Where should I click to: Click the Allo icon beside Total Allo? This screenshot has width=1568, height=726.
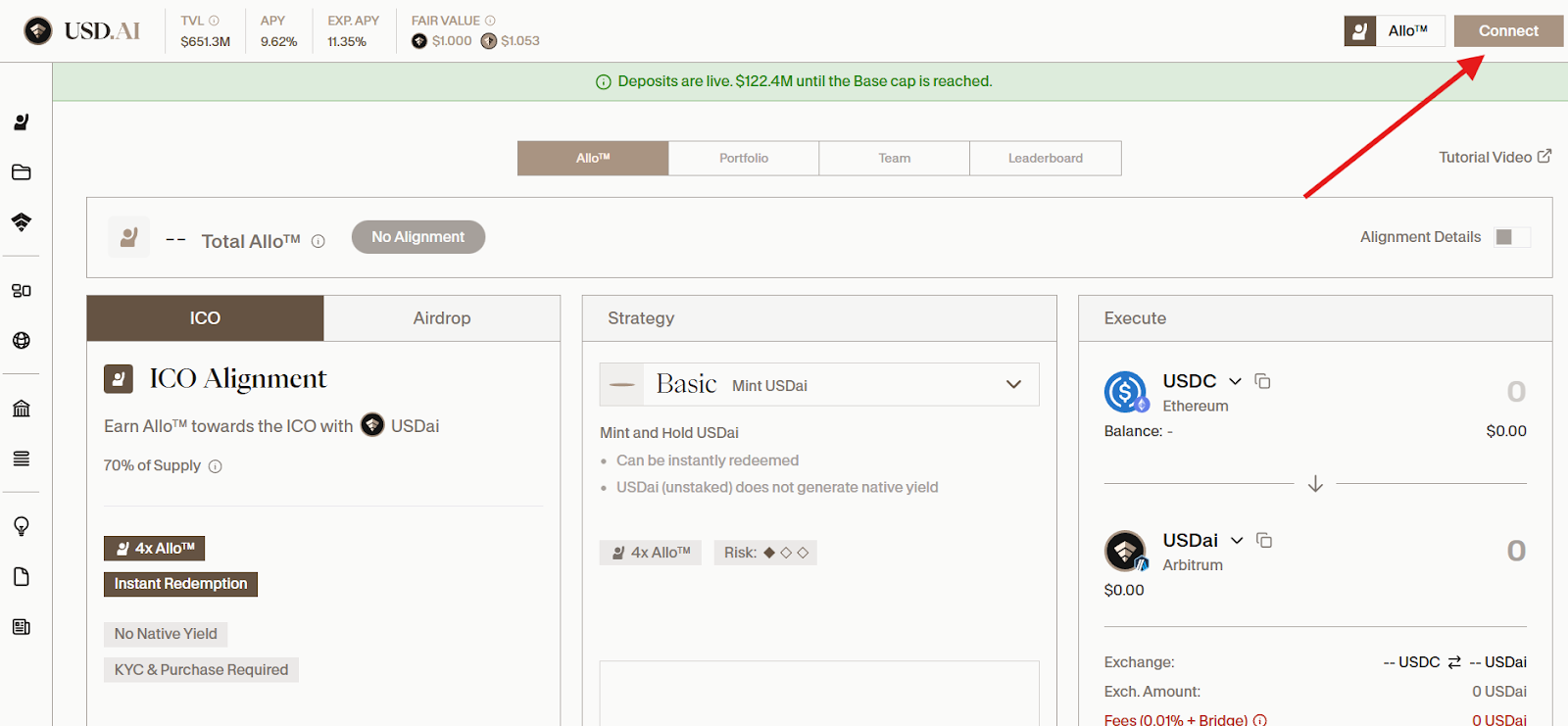tap(128, 237)
